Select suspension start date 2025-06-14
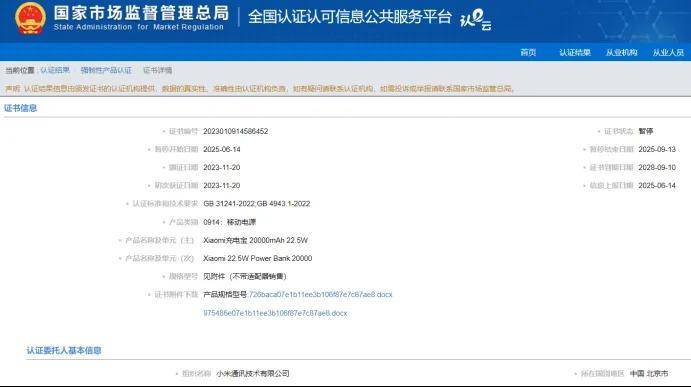 pyautogui.click(x=222, y=149)
